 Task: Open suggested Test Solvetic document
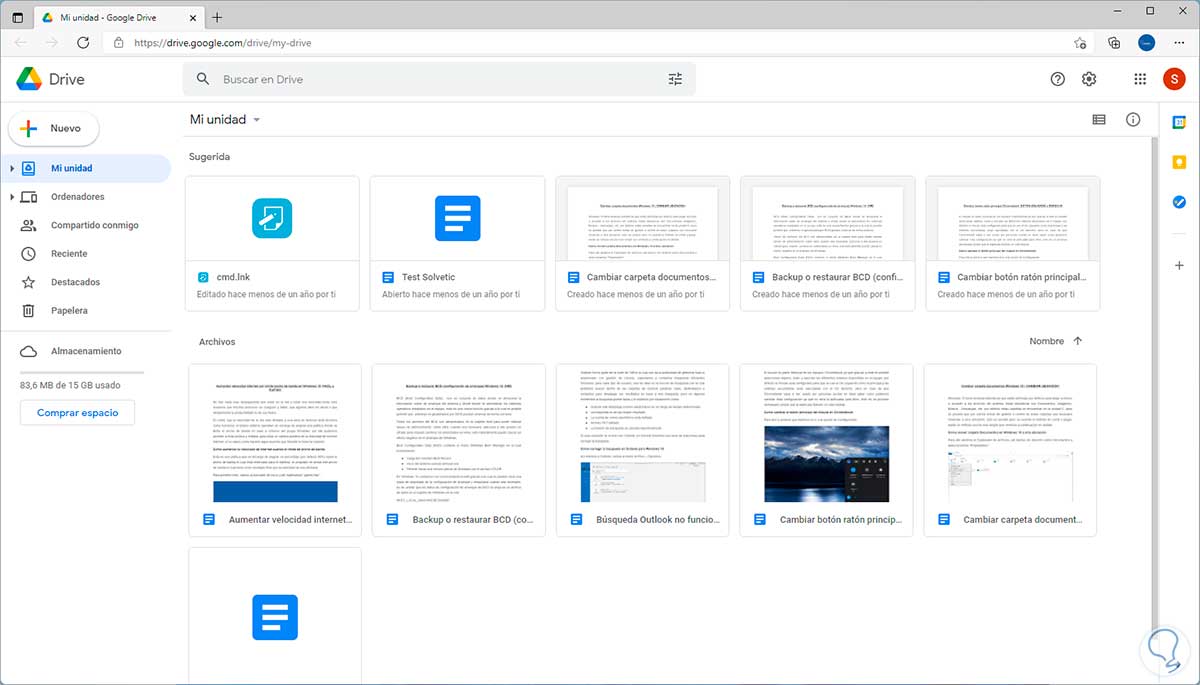pos(457,243)
